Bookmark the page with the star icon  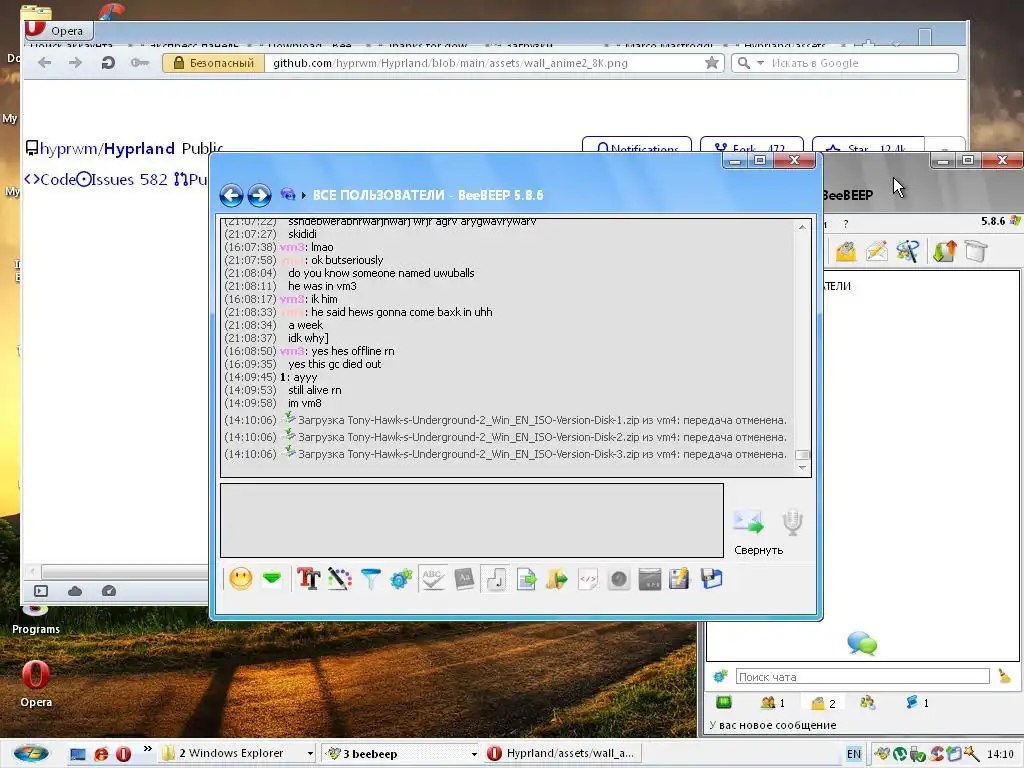pyautogui.click(x=712, y=63)
